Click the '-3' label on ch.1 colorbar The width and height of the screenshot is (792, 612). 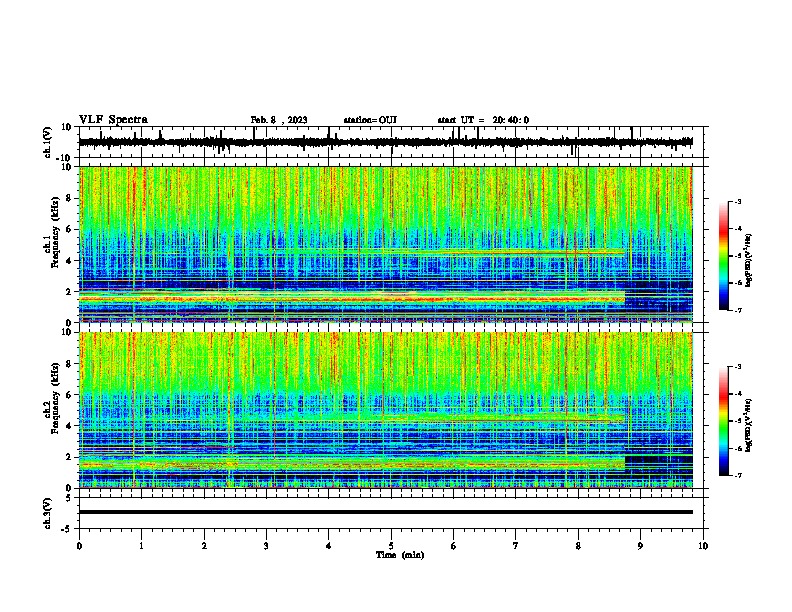pyautogui.click(x=737, y=201)
